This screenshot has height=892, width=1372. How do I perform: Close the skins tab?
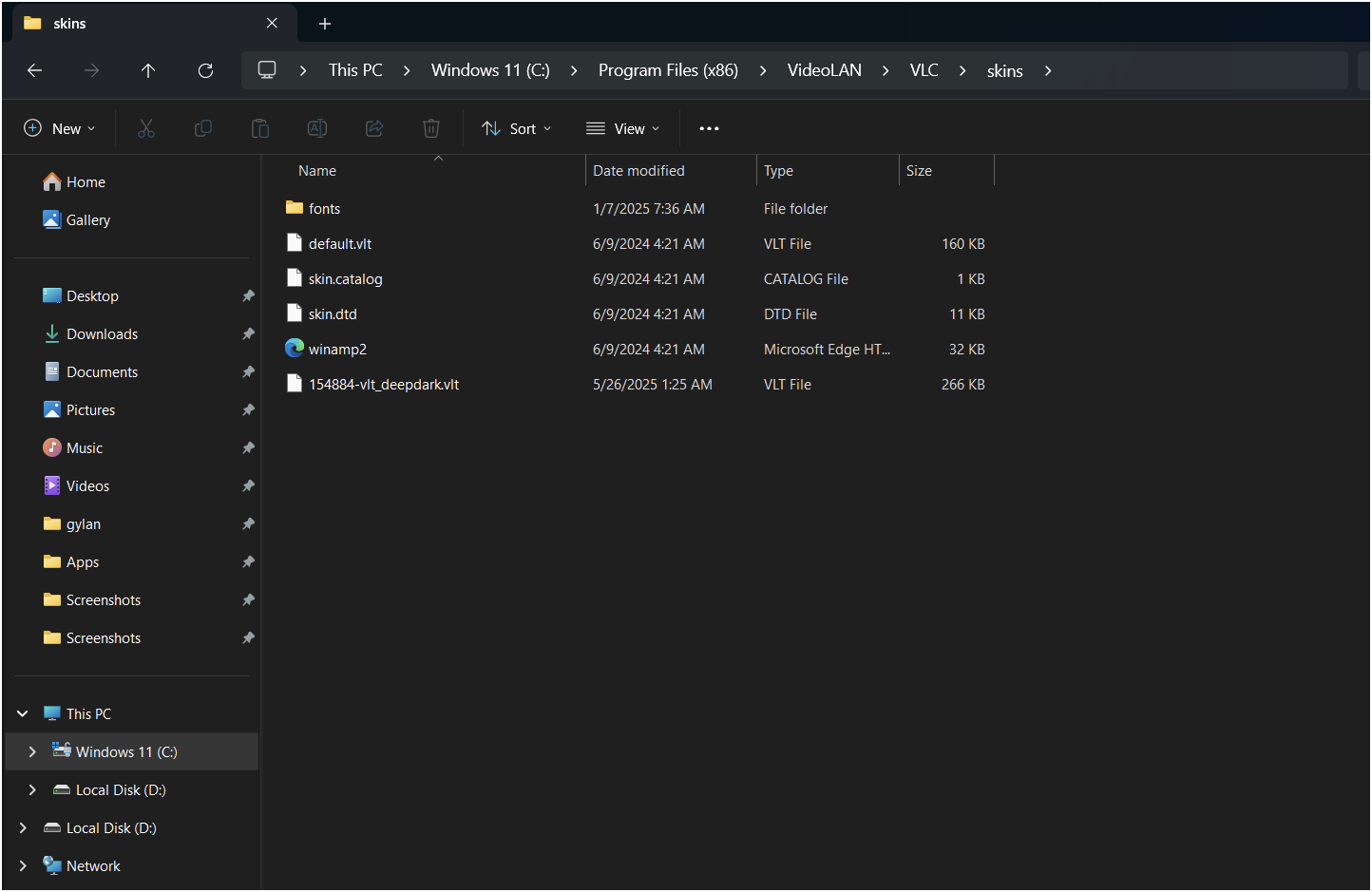(x=273, y=23)
